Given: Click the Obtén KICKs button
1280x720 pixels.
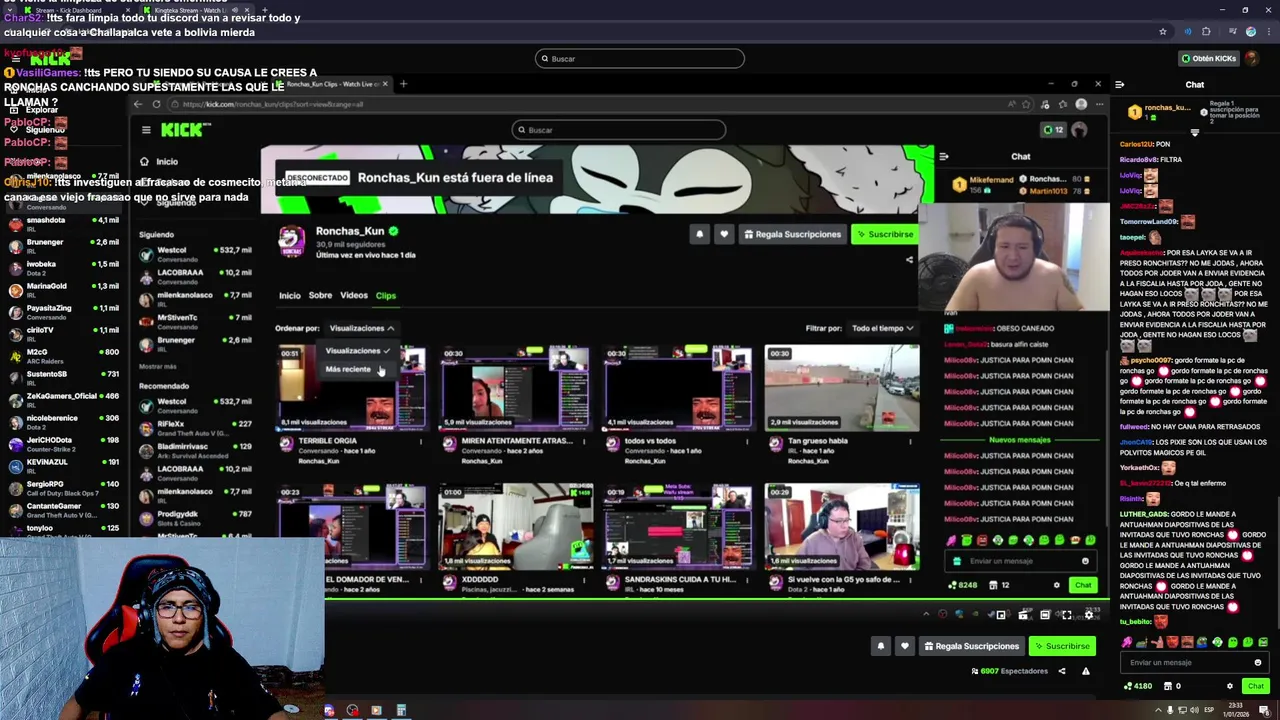Looking at the screenshot, I should (1209, 58).
